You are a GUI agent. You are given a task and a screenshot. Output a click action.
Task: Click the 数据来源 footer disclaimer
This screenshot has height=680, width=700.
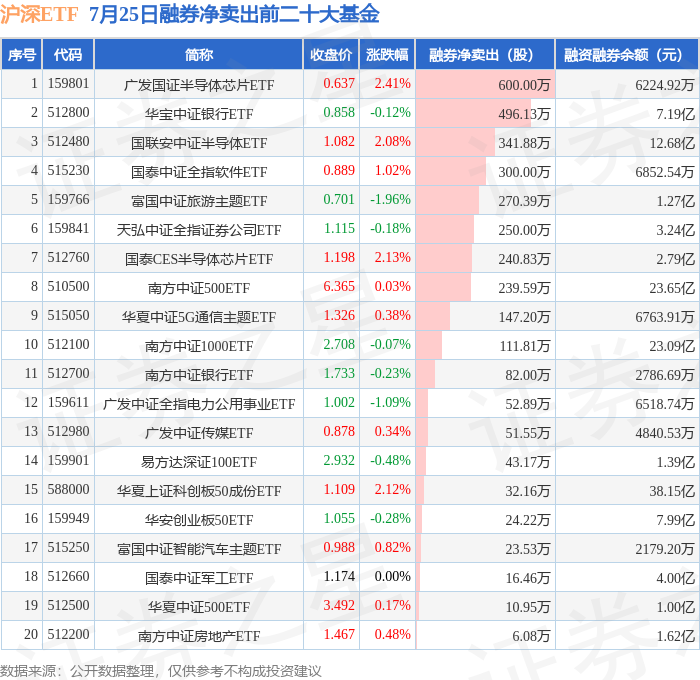[161, 671]
